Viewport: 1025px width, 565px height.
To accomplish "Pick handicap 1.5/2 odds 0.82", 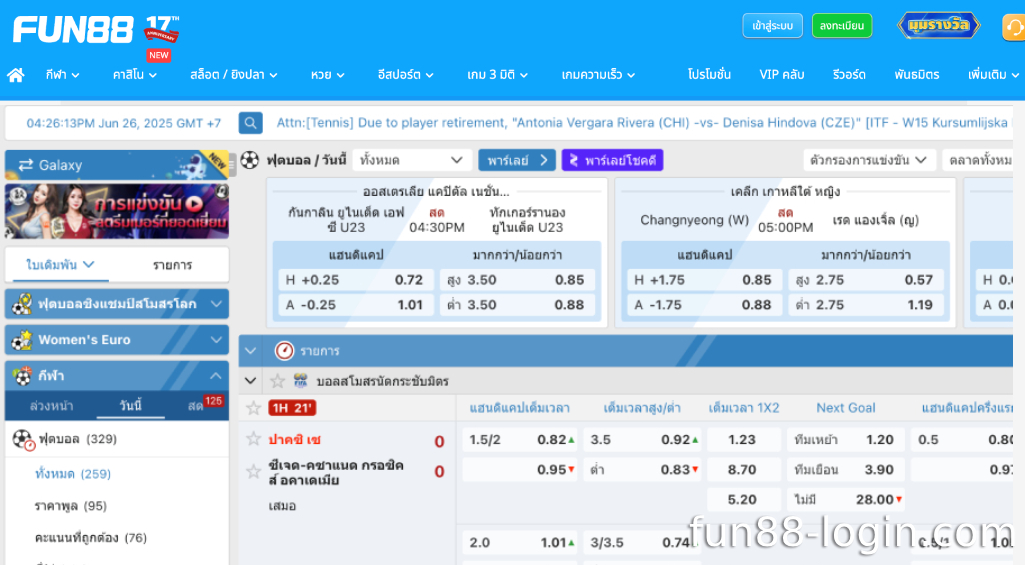I will coord(520,440).
